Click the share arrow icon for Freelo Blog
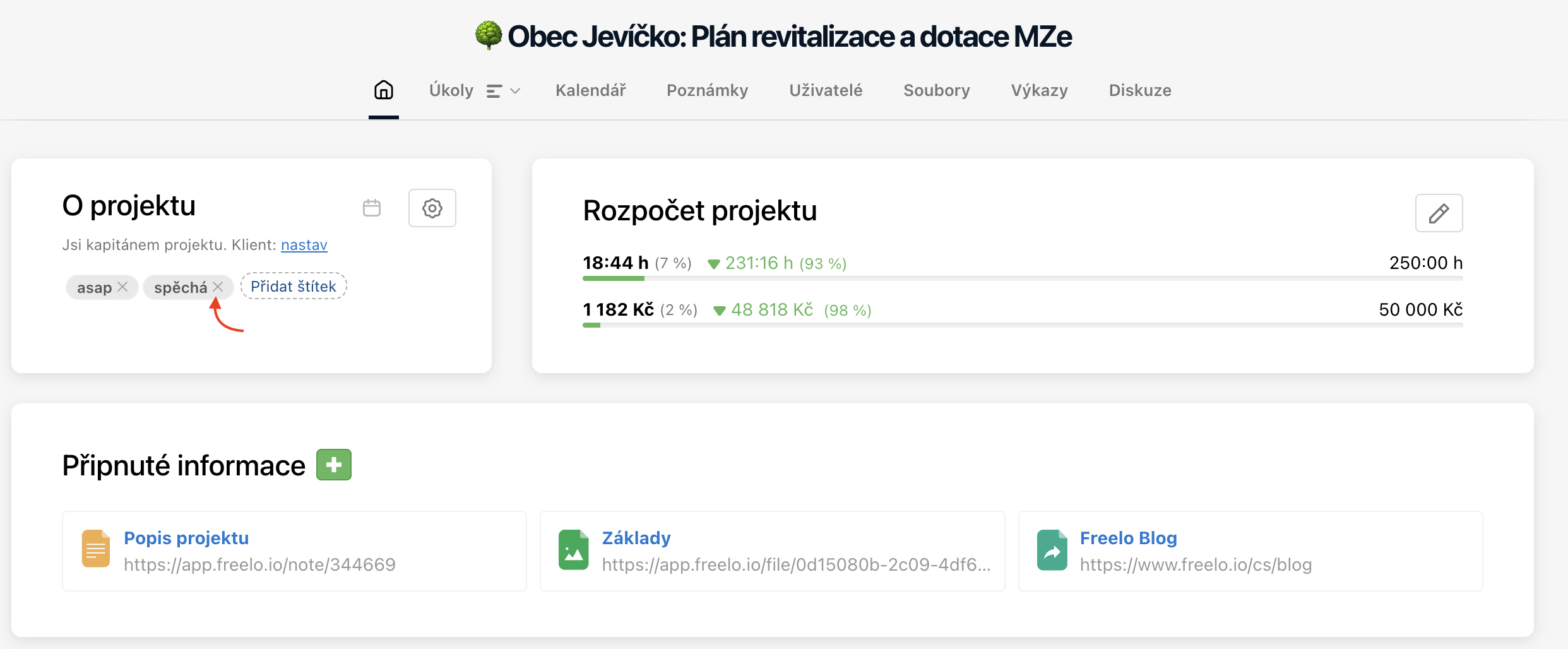The image size is (1568, 649). coord(1052,550)
